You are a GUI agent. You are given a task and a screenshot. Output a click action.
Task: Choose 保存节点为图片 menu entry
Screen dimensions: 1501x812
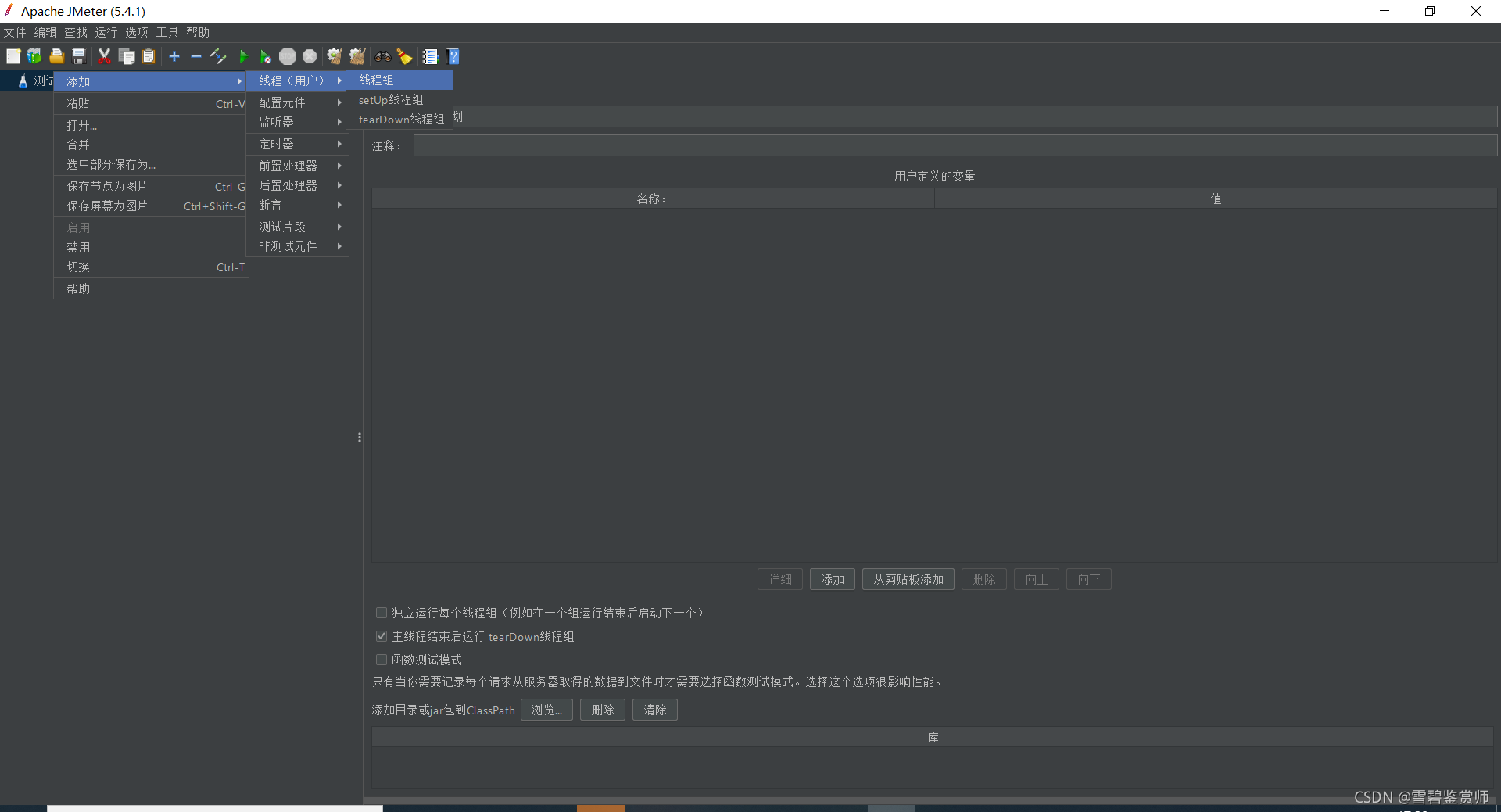(x=151, y=186)
